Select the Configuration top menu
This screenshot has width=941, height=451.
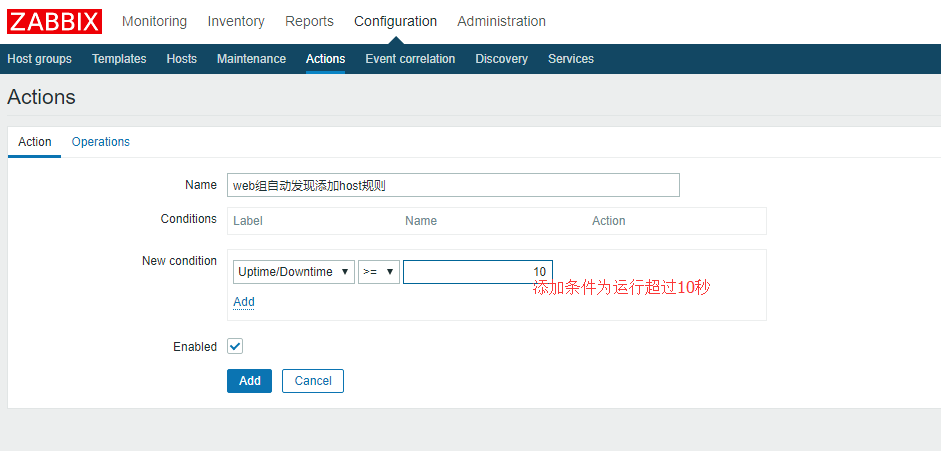pyautogui.click(x=395, y=21)
